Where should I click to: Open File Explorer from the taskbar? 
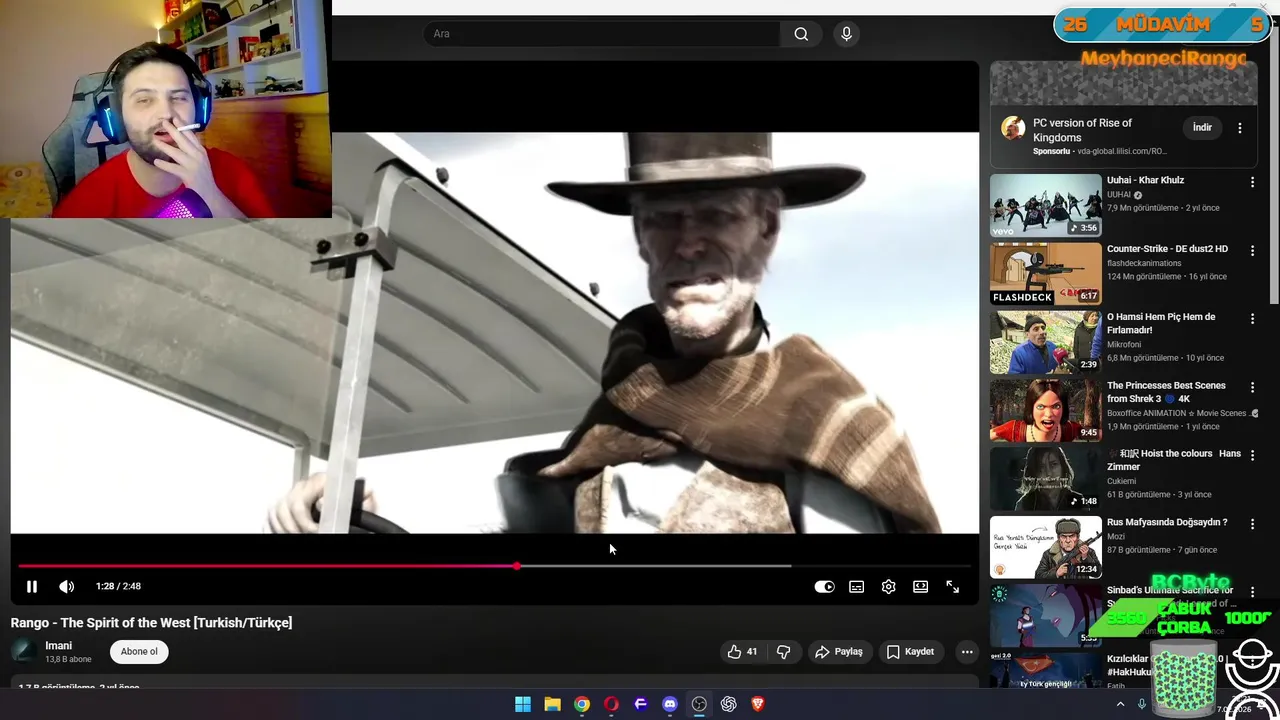(x=552, y=704)
